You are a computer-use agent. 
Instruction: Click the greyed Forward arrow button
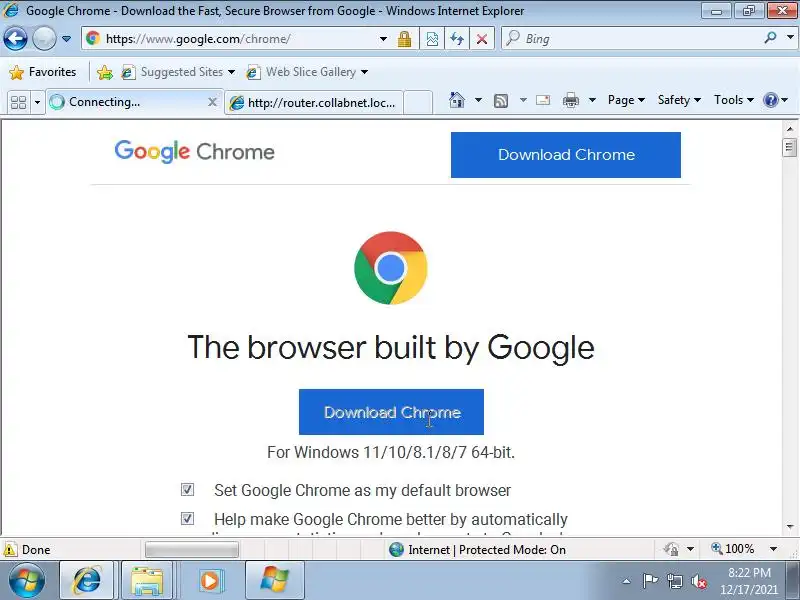pos(44,38)
